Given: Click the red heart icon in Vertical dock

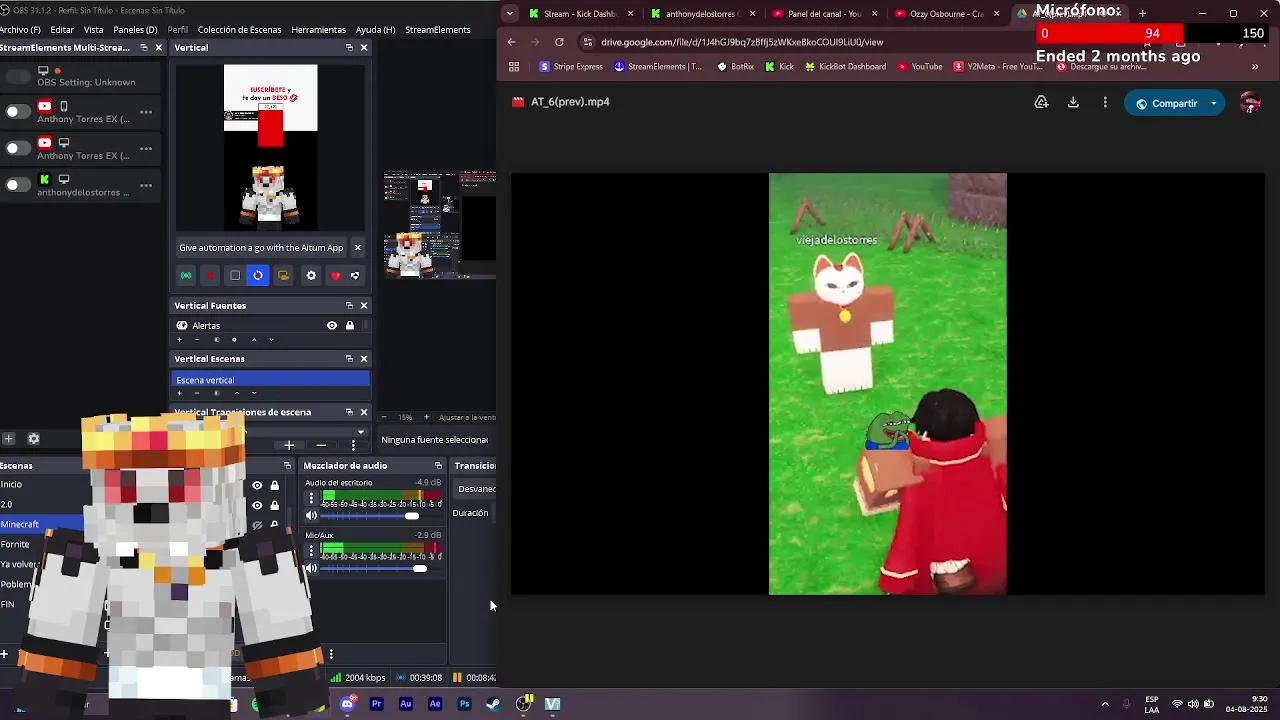Looking at the screenshot, I should click(x=335, y=275).
